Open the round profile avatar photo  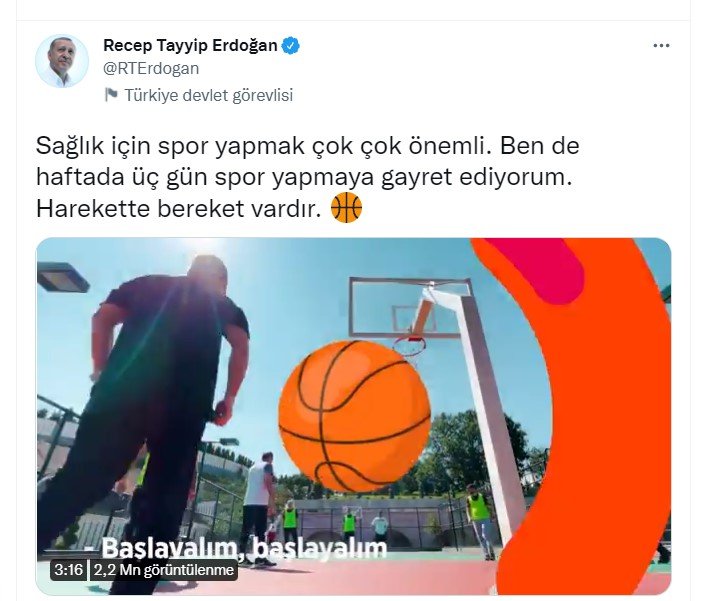click(62, 61)
